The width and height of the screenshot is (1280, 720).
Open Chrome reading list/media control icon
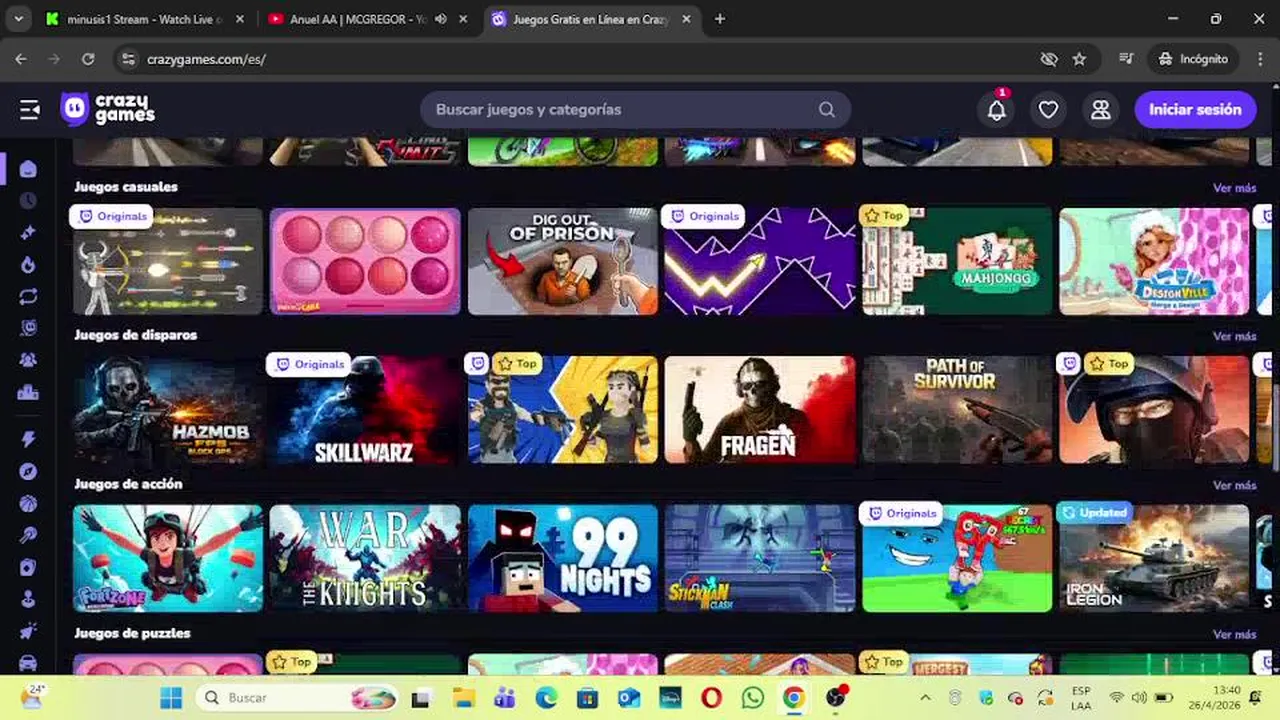1126,59
